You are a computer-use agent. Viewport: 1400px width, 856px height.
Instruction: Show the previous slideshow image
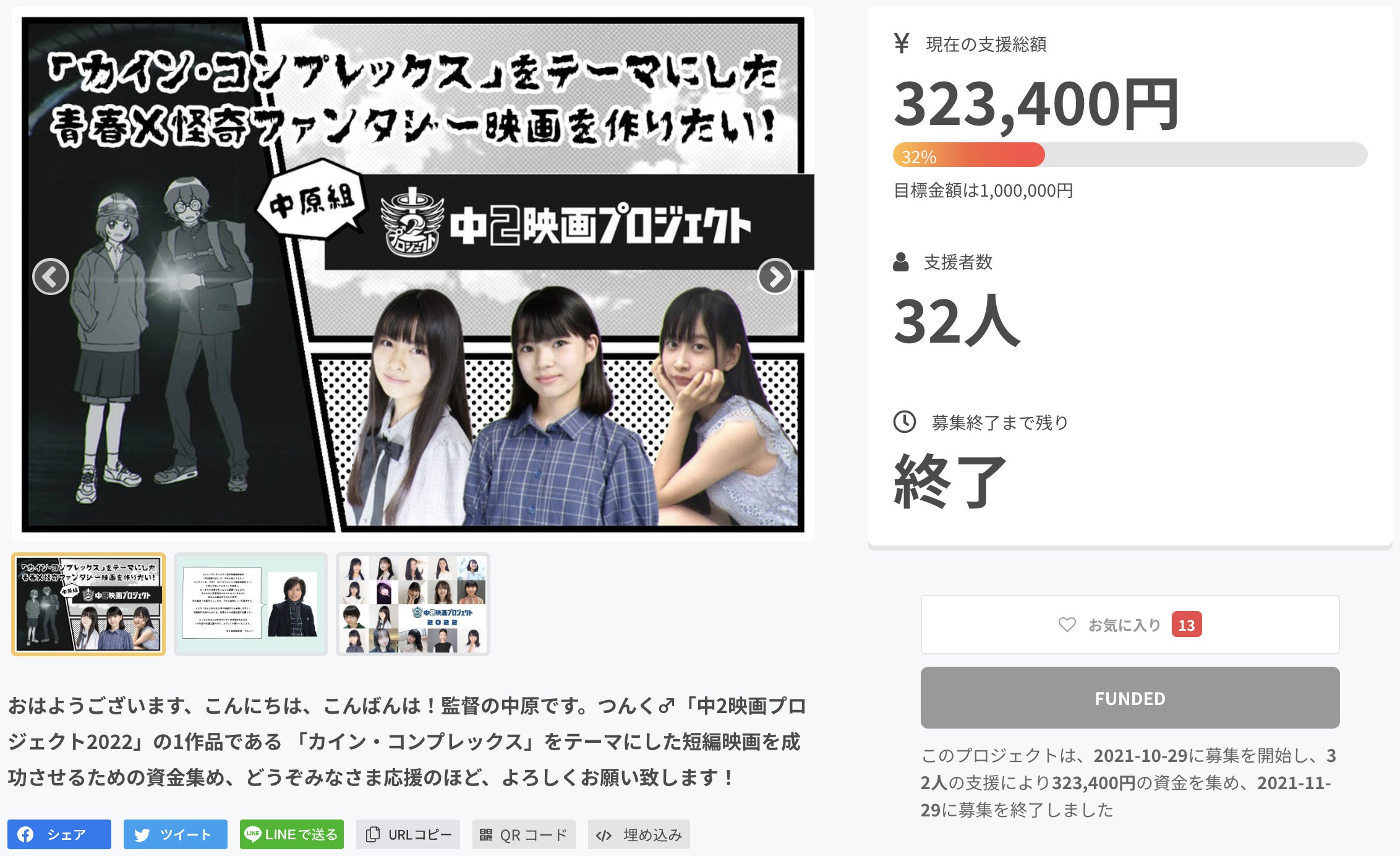click(x=51, y=276)
